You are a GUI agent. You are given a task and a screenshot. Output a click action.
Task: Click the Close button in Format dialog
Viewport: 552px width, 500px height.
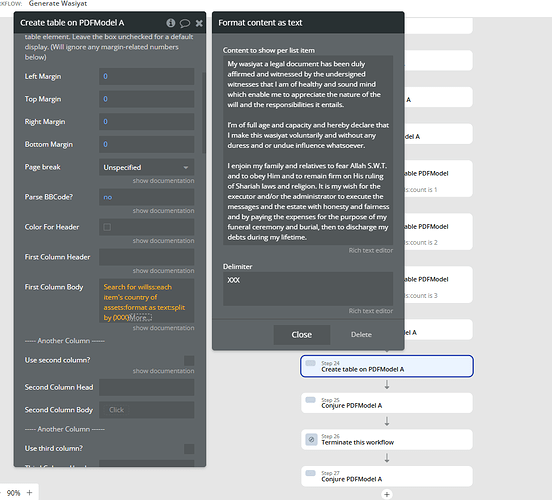pyautogui.click(x=302, y=335)
